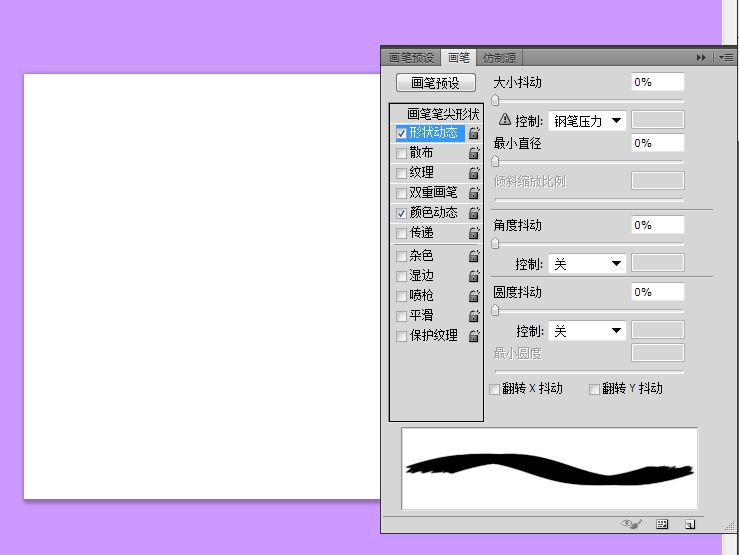
Task: Check 翻转 Y 抖动 option
Action: 594,389
